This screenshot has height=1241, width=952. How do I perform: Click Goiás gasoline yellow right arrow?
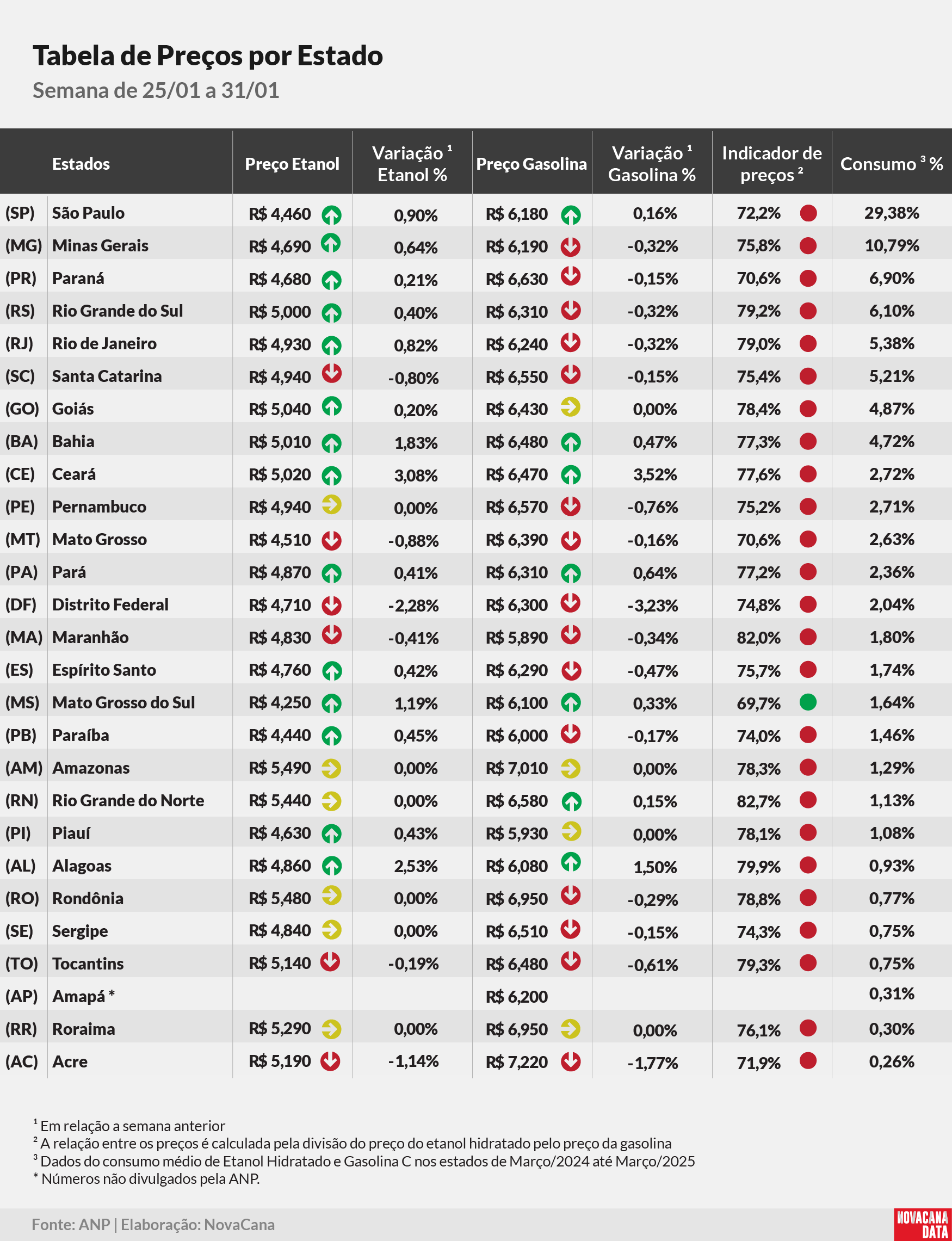571,406
